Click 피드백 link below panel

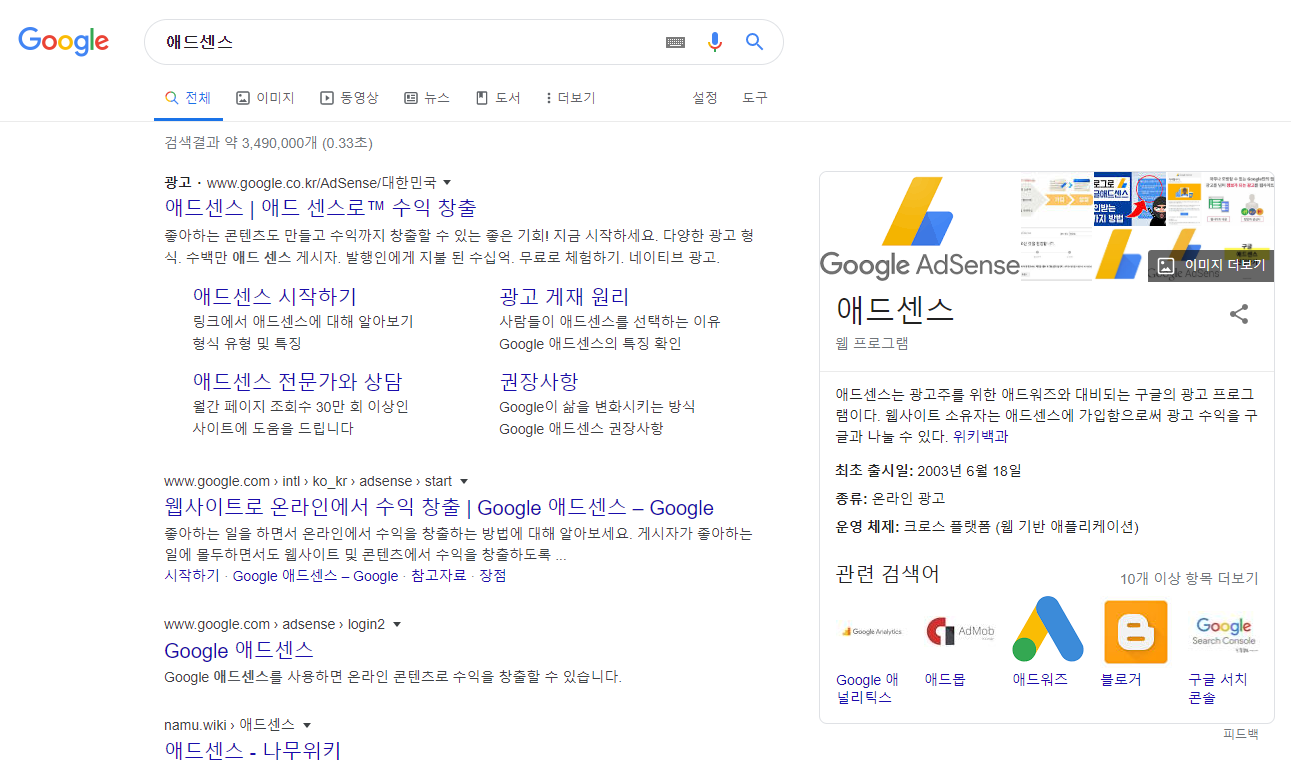tap(1241, 734)
